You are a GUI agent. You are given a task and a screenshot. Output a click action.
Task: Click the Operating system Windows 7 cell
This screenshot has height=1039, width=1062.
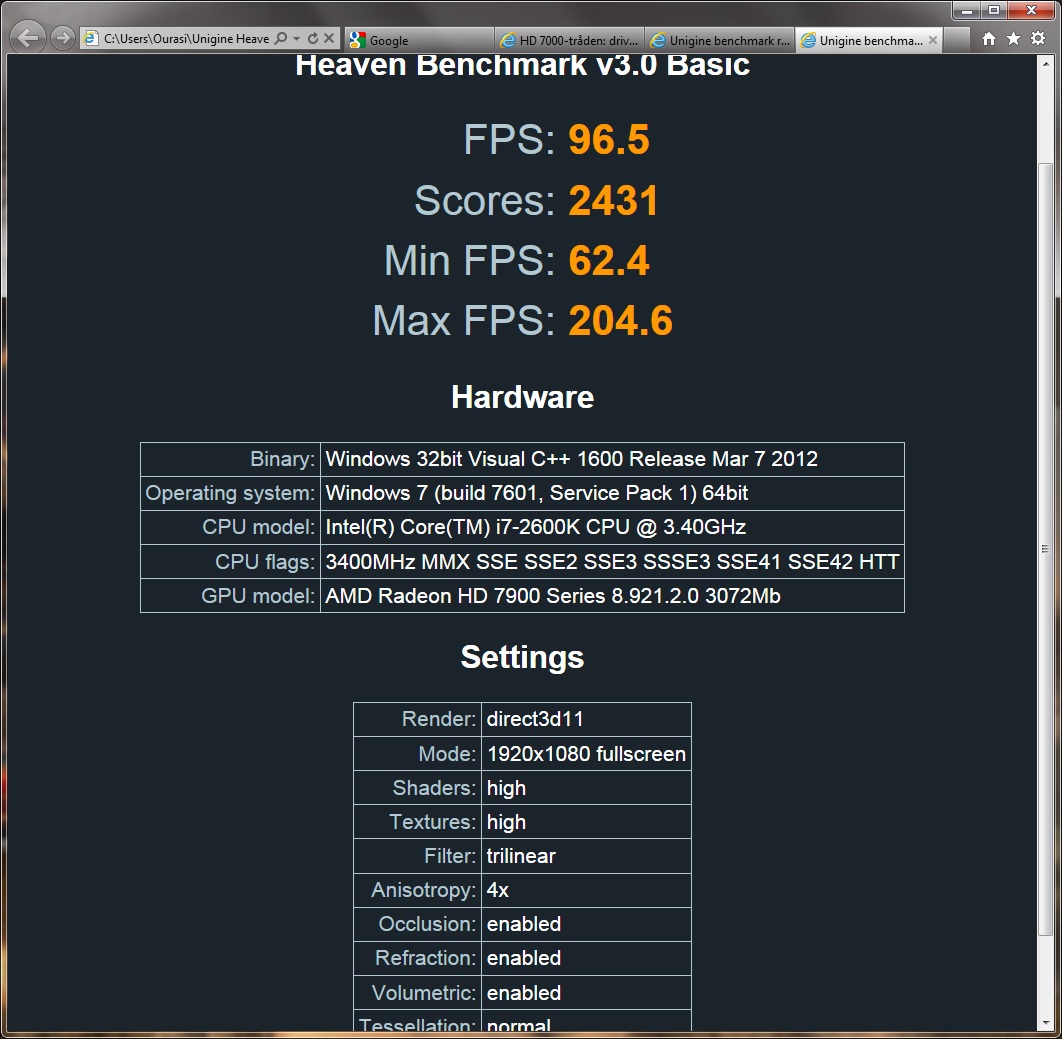612,494
